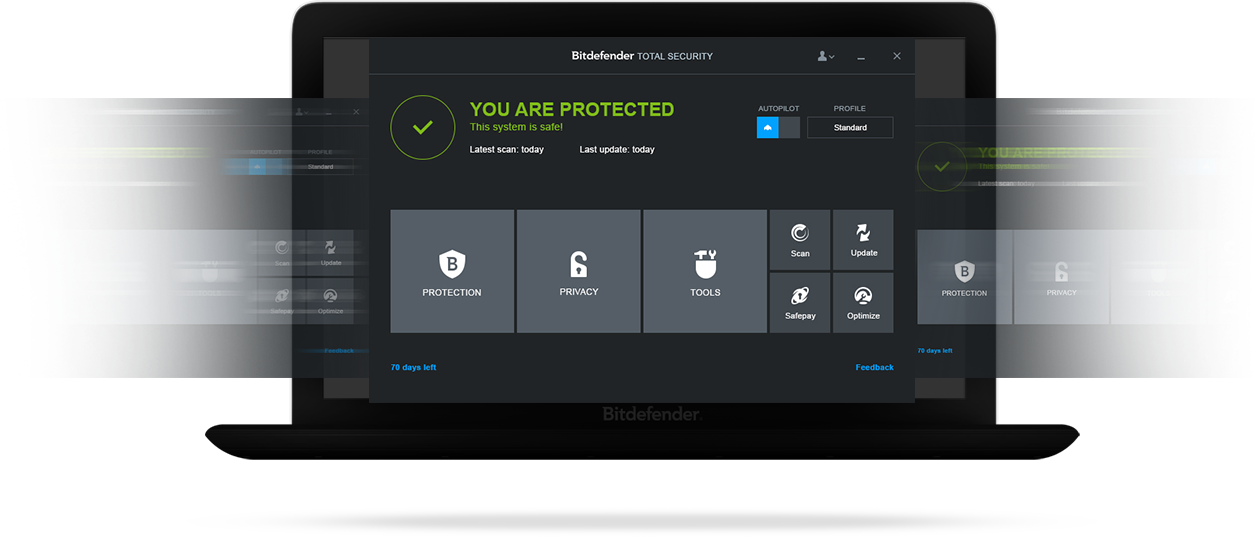The width and height of the screenshot is (1255, 538).
Task: Click the Feedback link
Action: pyautogui.click(x=875, y=367)
